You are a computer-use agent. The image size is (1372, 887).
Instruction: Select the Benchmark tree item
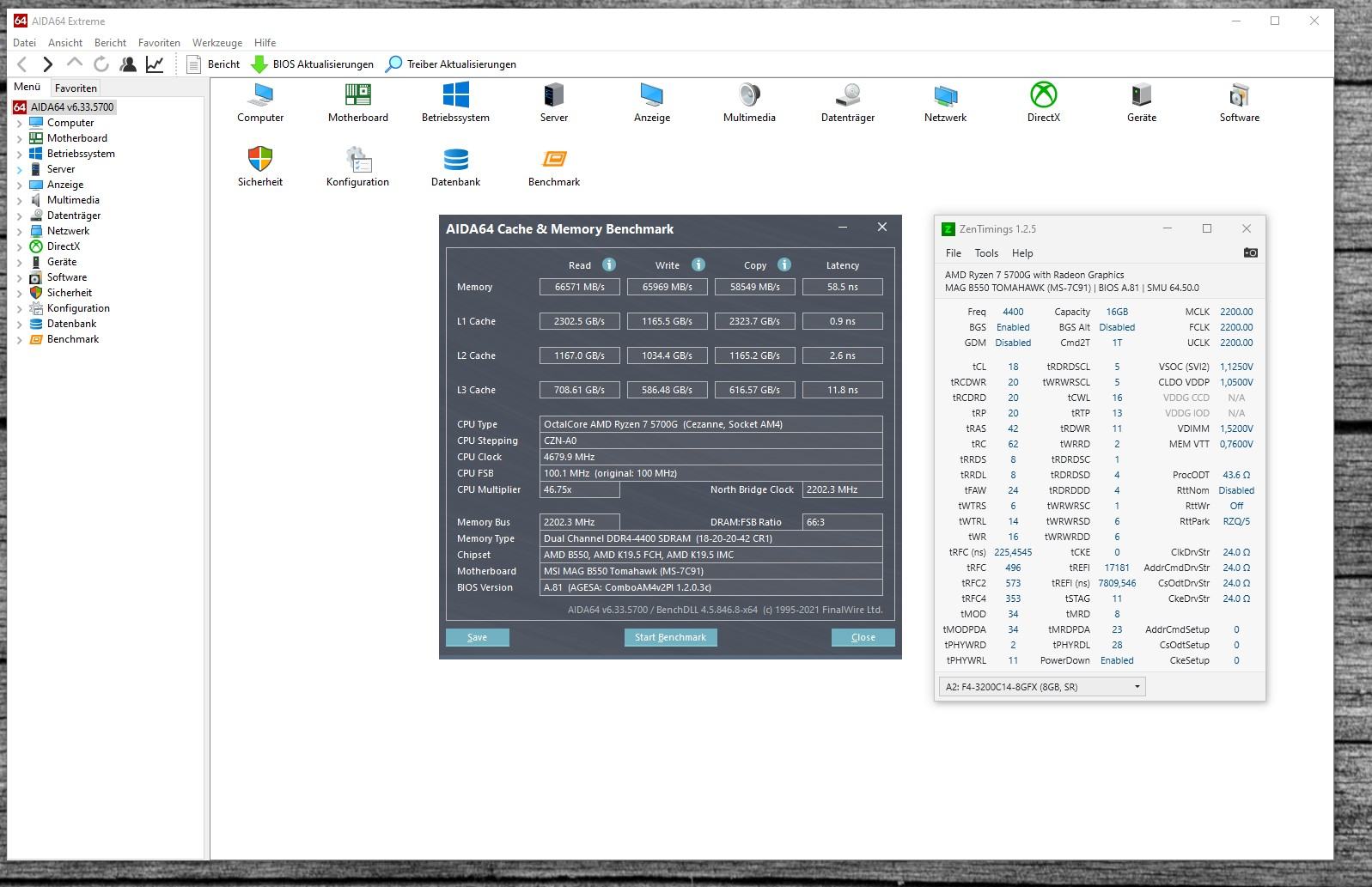click(x=73, y=339)
